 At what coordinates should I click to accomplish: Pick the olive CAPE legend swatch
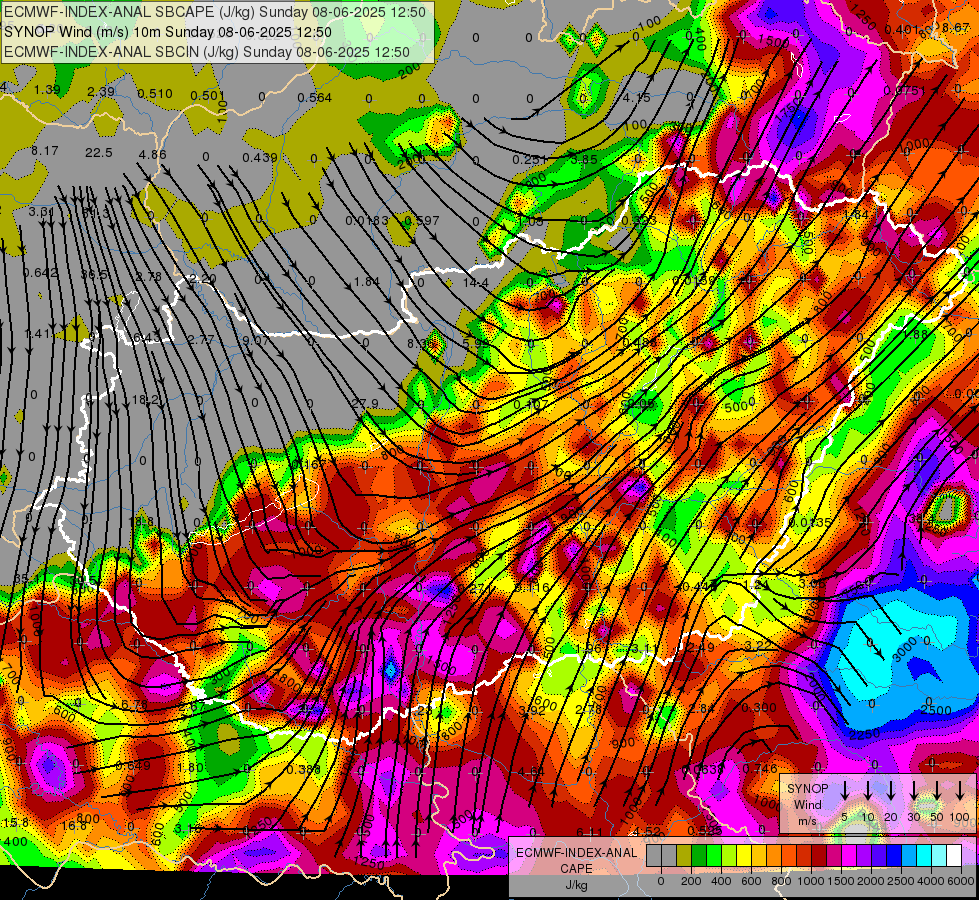684,856
